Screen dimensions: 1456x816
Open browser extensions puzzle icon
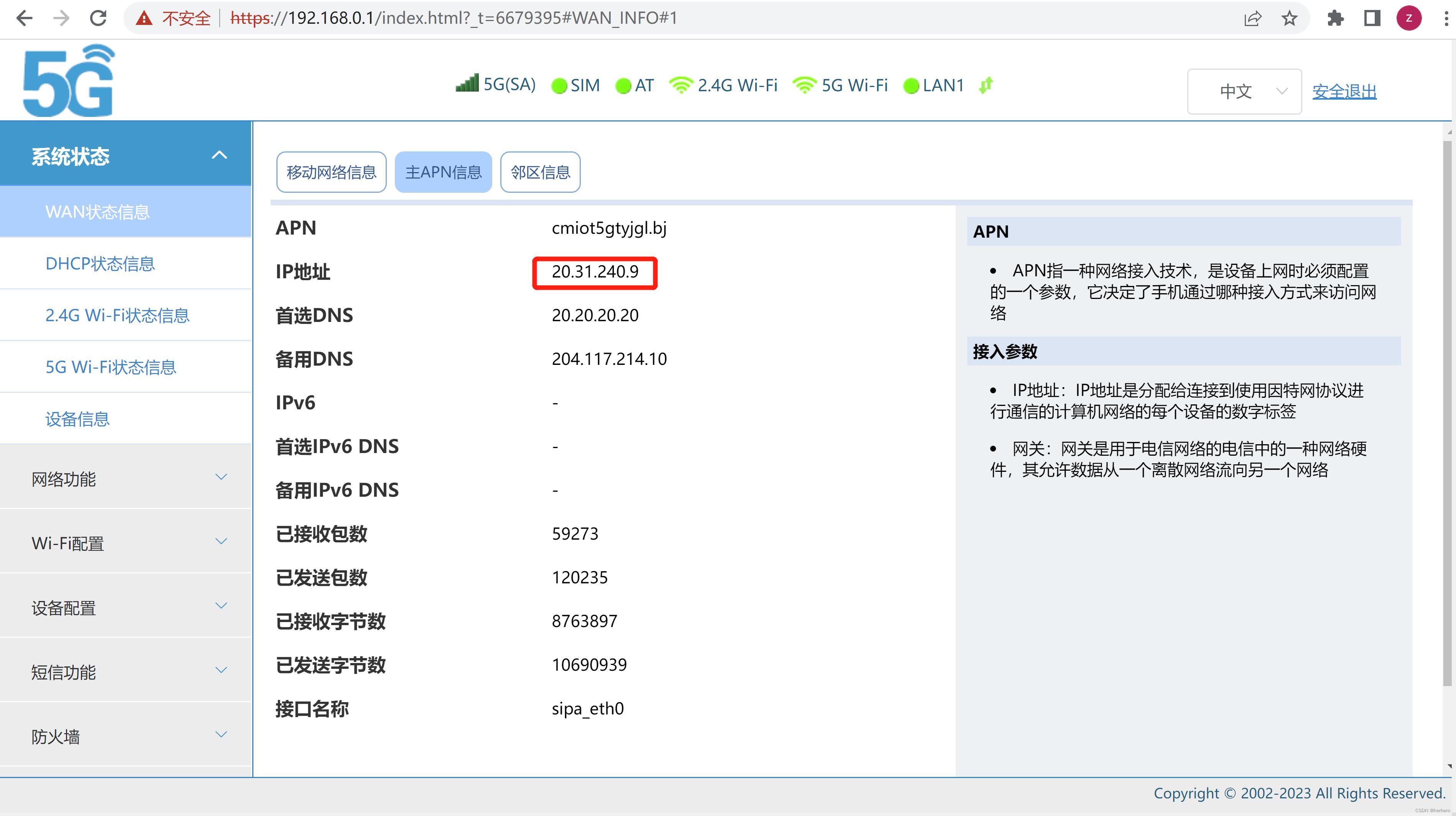[1335, 18]
